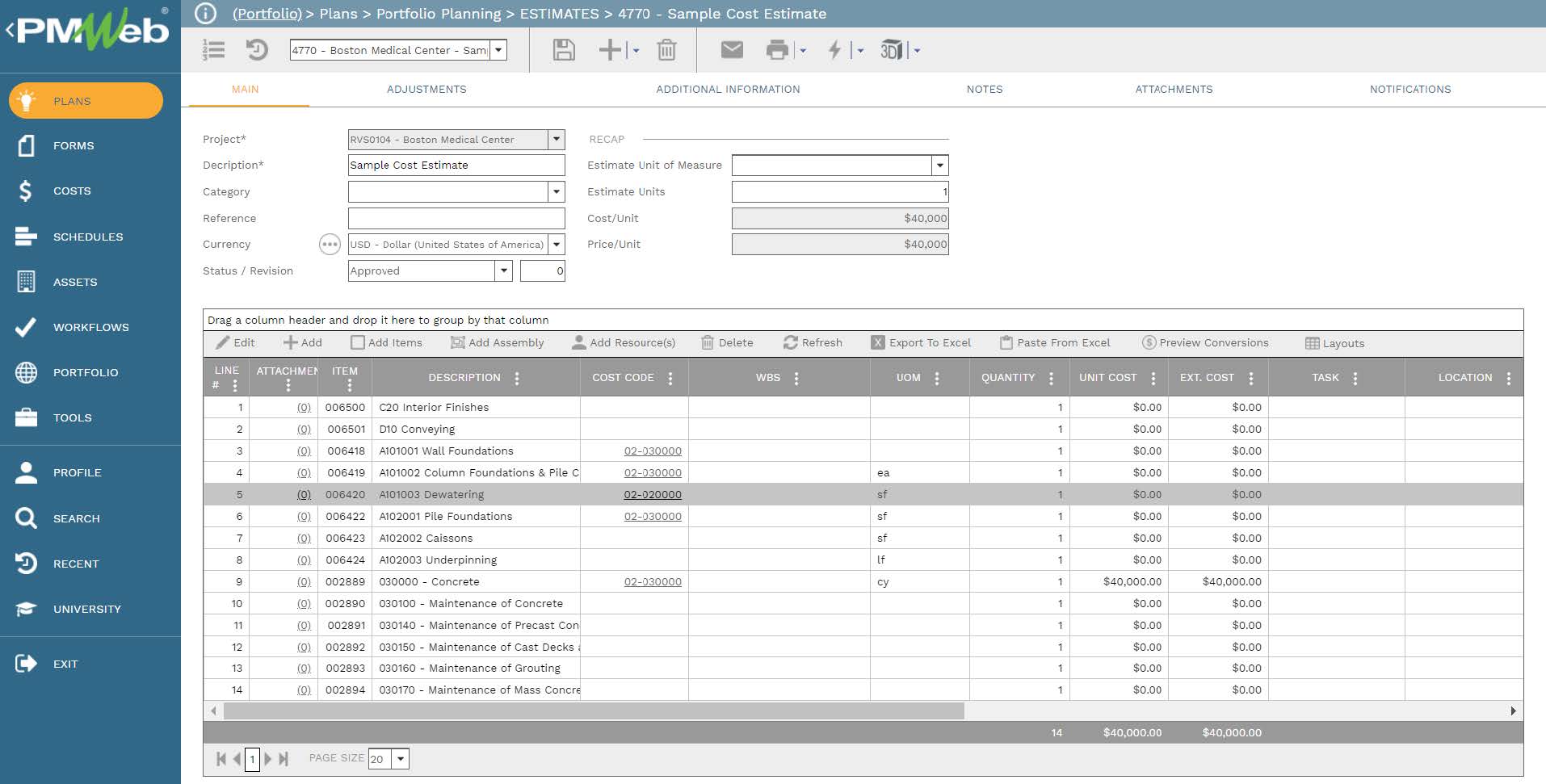The width and height of the screenshot is (1546, 784).
Task: Open WORKFLOWS module in sidebar
Action: [x=90, y=327]
